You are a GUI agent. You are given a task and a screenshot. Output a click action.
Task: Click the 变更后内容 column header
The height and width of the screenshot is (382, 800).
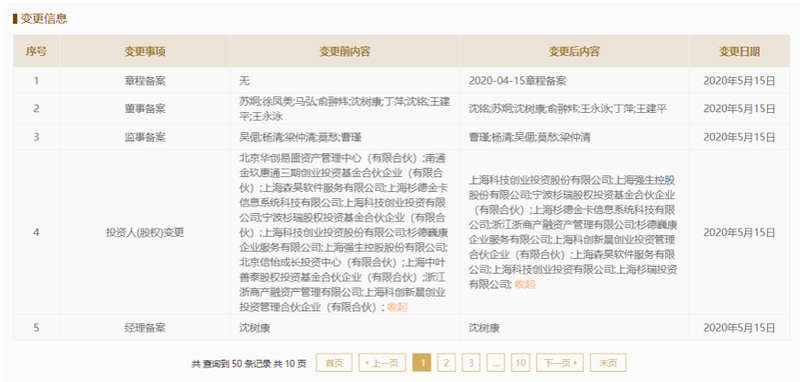click(x=574, y=51)
